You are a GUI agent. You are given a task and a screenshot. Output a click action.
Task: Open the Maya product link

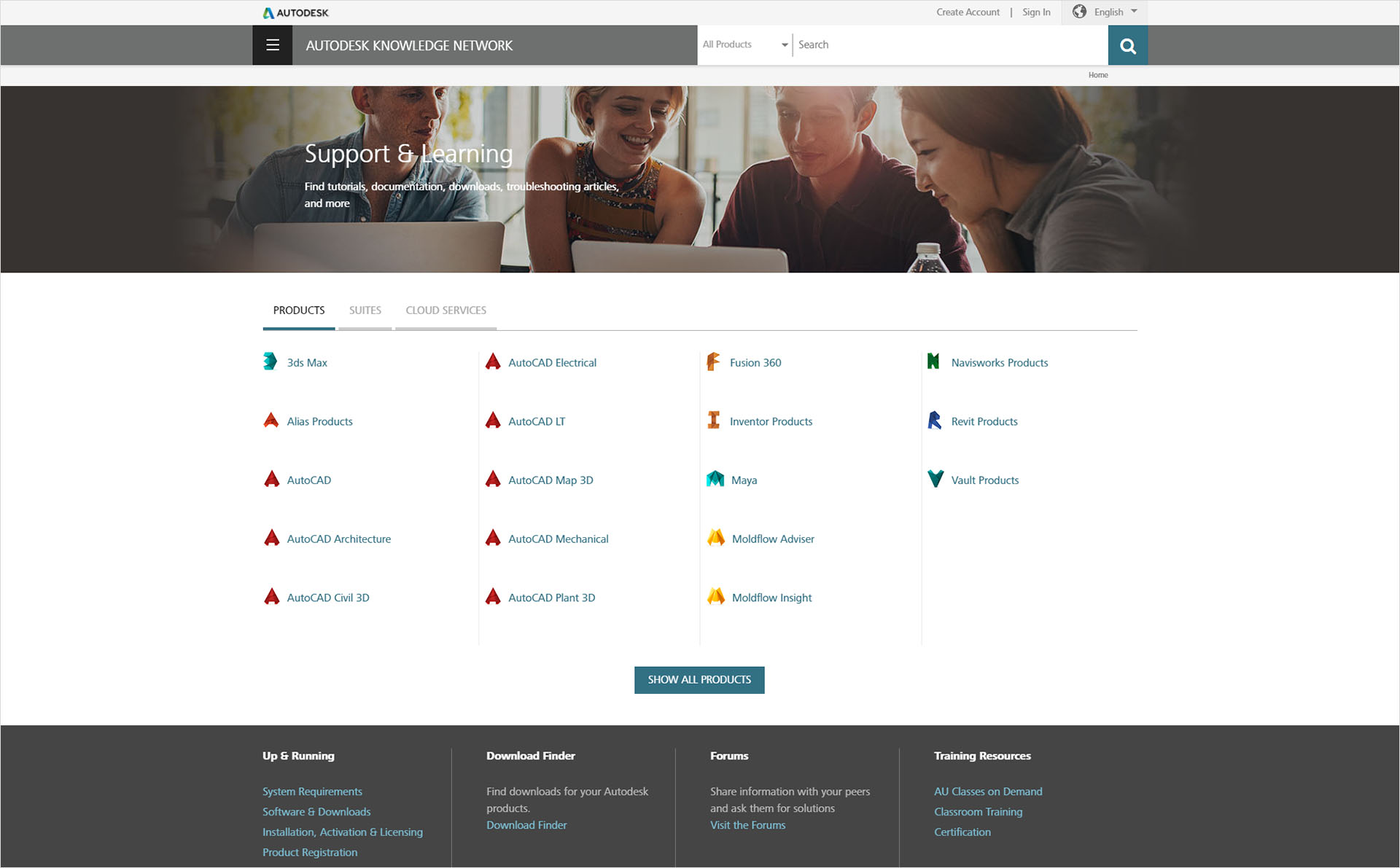click(x=744, y=480)
